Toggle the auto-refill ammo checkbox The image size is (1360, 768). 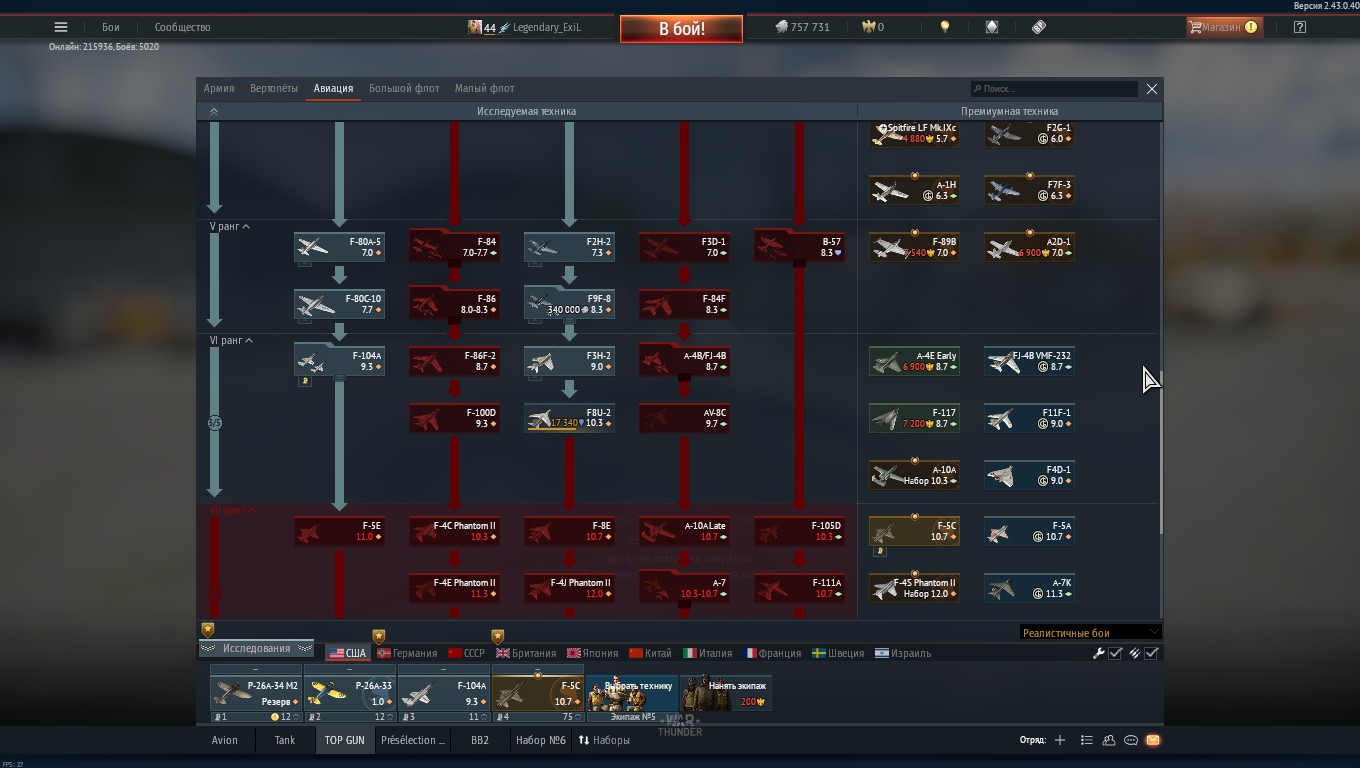[1151, 653]
